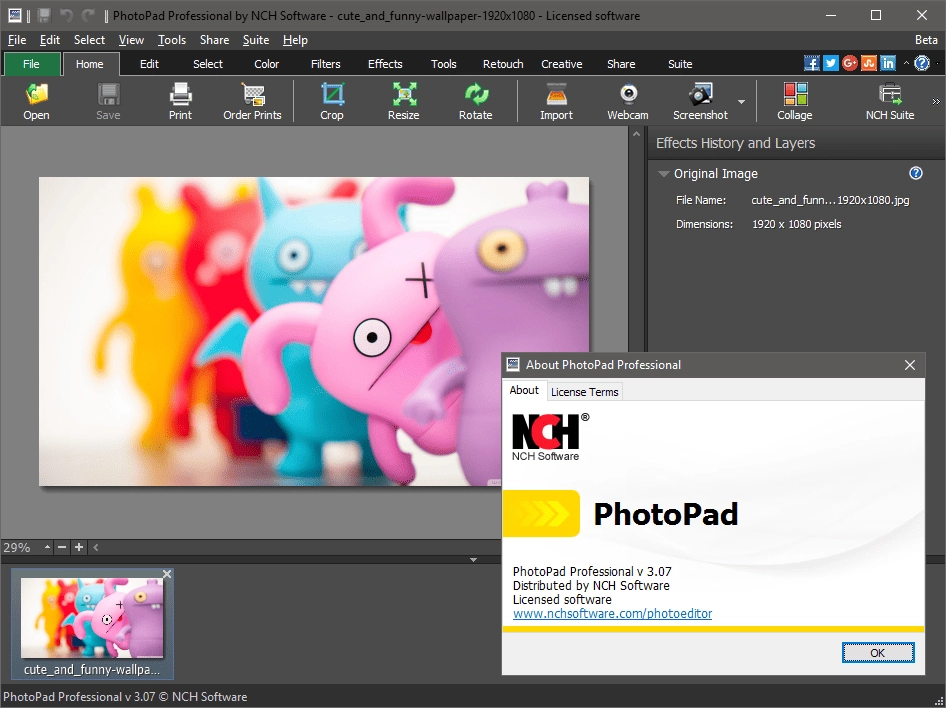
Task: Switch to the Filters ribbon tab
Action: (x=326, y=64)
